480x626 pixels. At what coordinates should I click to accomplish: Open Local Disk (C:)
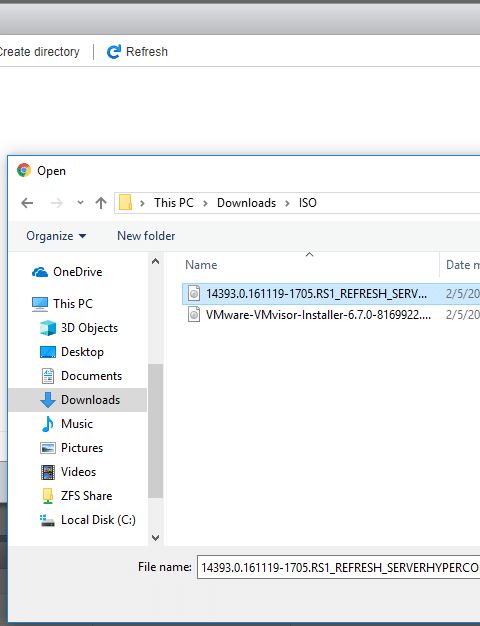pyautogui.click(x=98, y=519)
